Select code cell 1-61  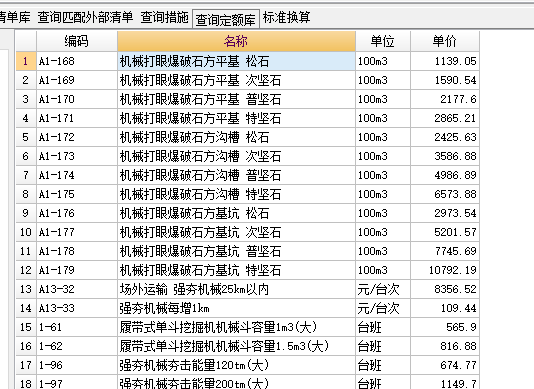click(x=77, y=327)
